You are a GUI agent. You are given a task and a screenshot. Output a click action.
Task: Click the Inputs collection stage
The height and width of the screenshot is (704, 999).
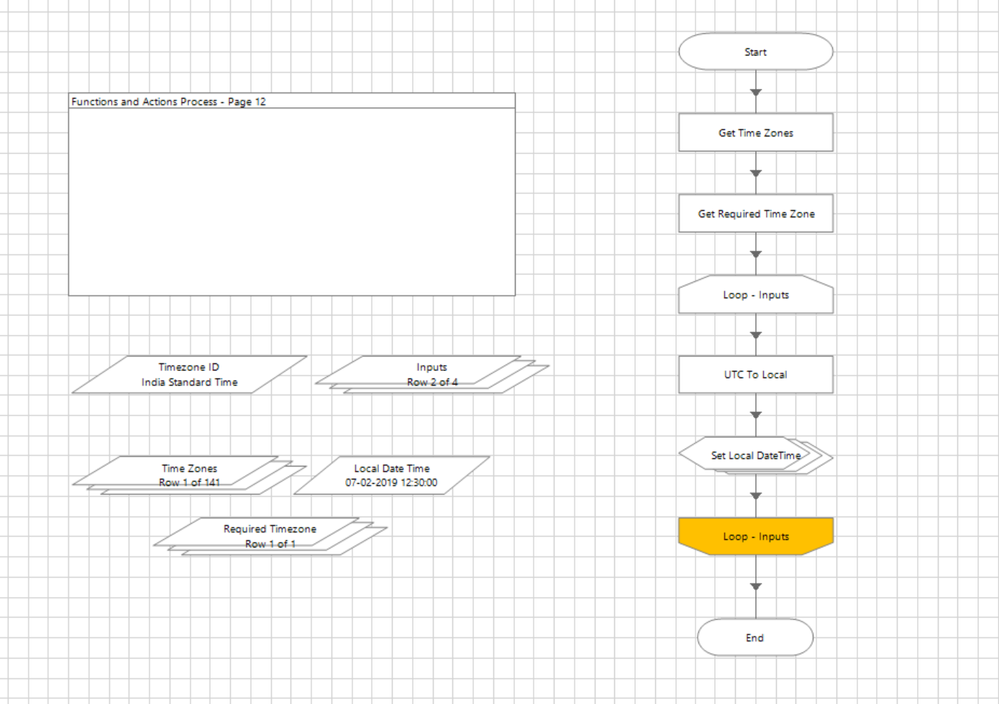(432, 375)
